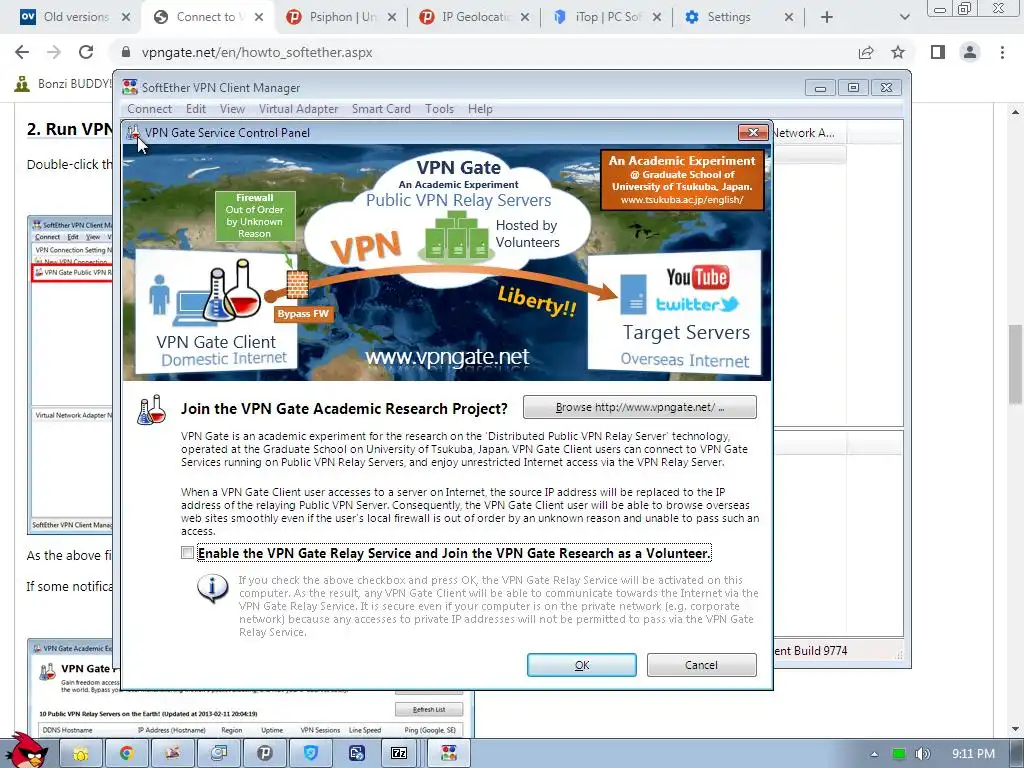Open the Chrome side panel
The height and width of the screenshot is (768, 1024).
(938, 52)
